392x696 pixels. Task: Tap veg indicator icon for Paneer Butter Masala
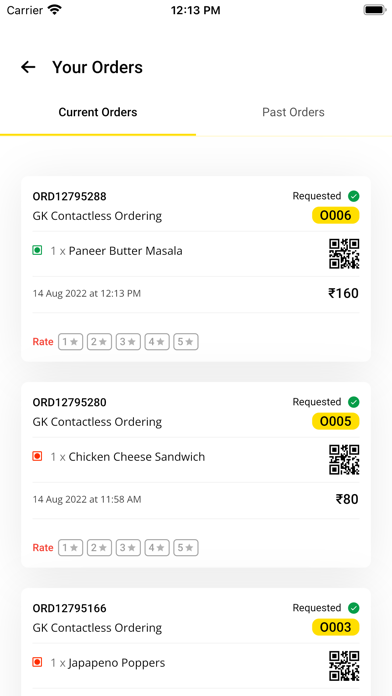click(x=37, y=251)
